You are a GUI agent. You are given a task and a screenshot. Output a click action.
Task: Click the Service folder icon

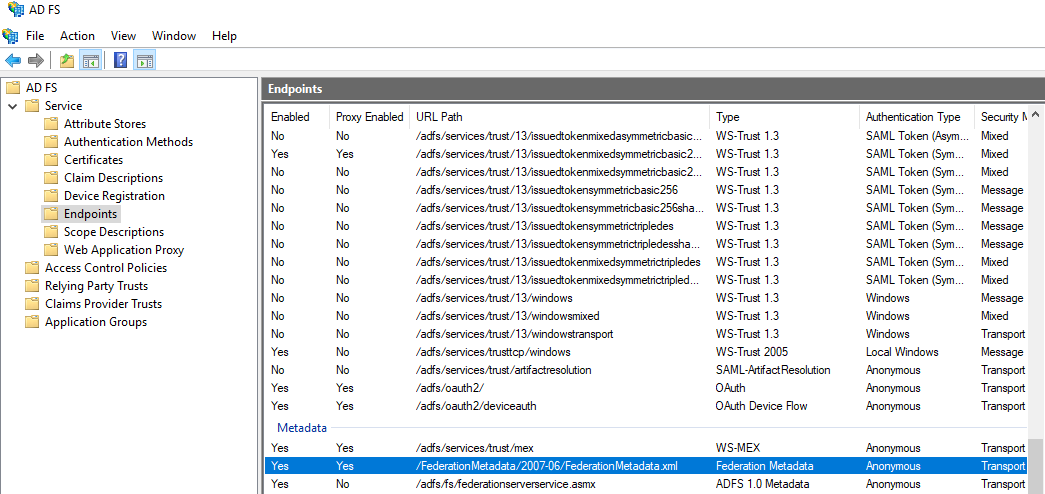click(32, 105)
